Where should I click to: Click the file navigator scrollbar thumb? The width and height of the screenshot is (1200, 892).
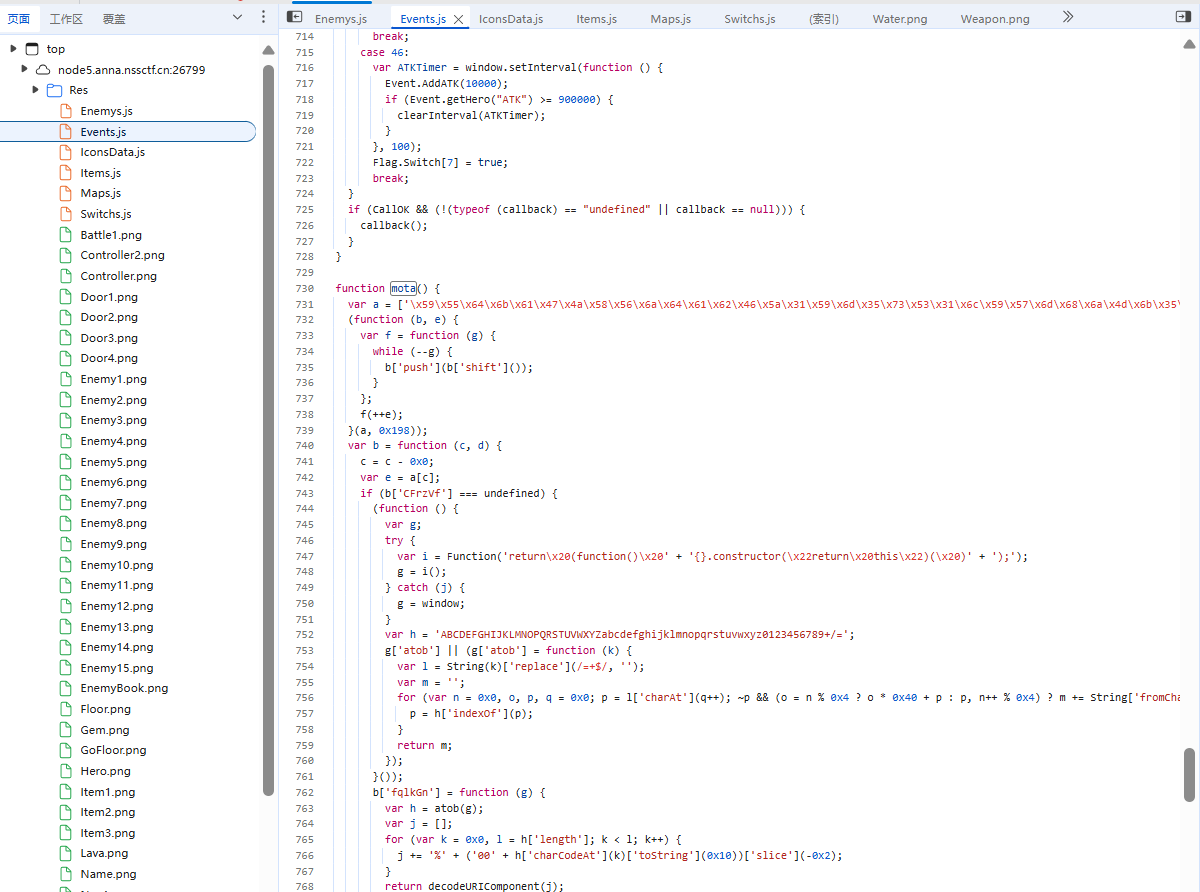(x=268, y=430)
